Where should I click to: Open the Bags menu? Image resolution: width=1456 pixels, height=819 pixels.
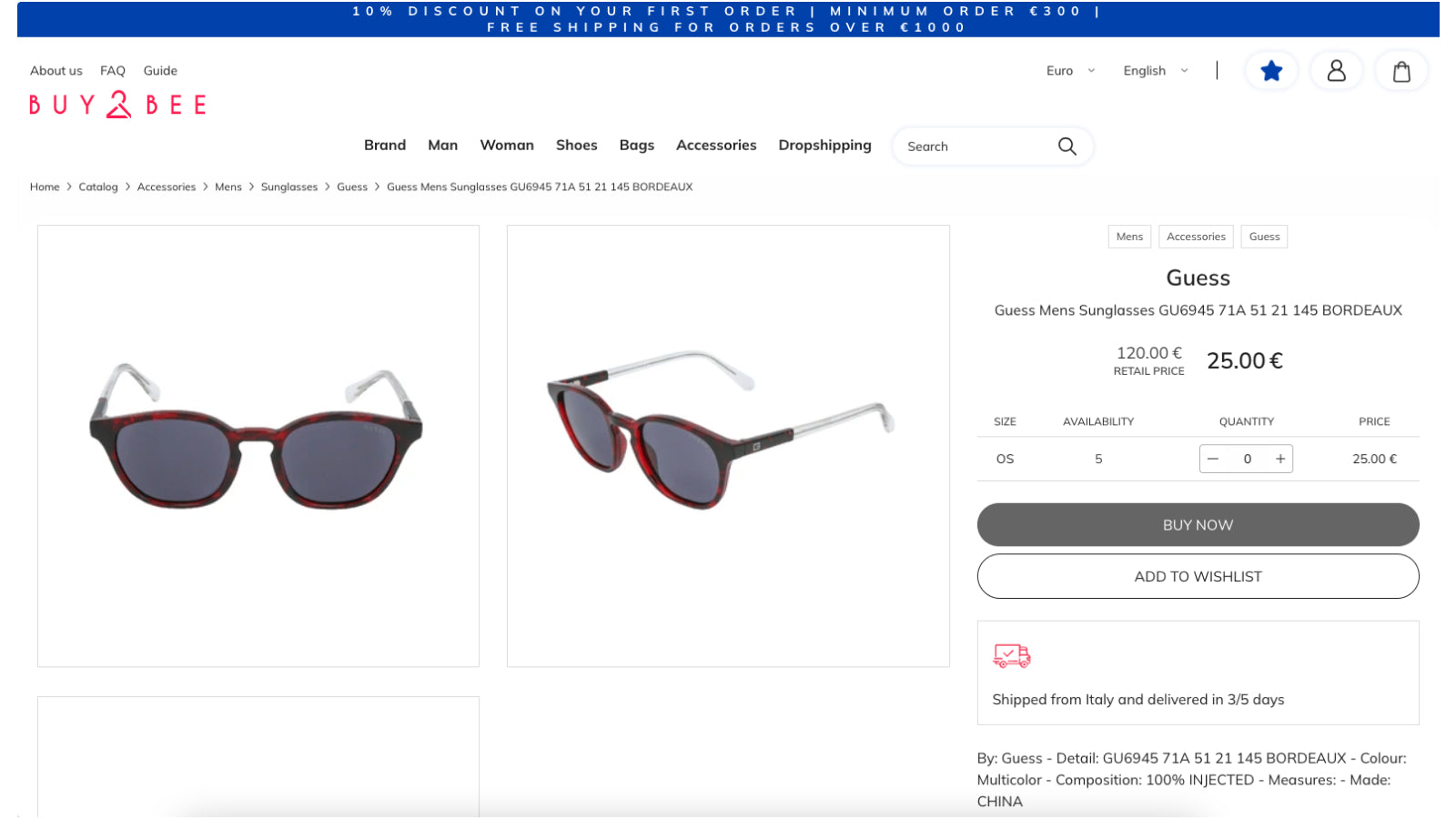(637, 146)
